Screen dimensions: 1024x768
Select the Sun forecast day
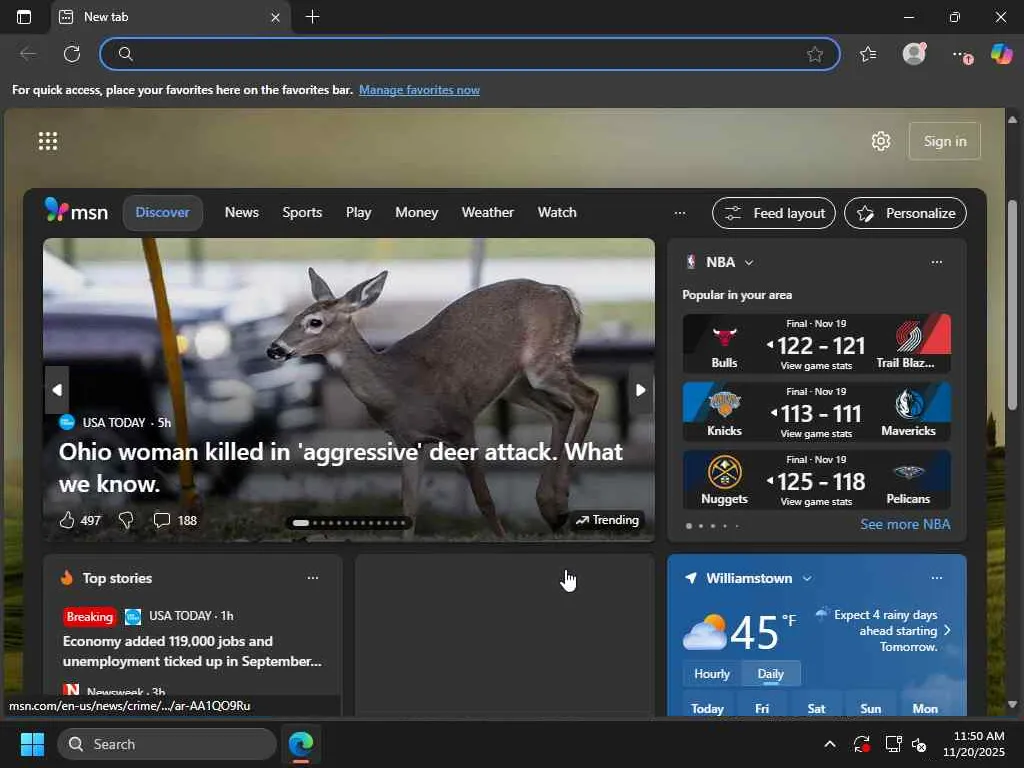pyautogui.click(x=871, y=709)
